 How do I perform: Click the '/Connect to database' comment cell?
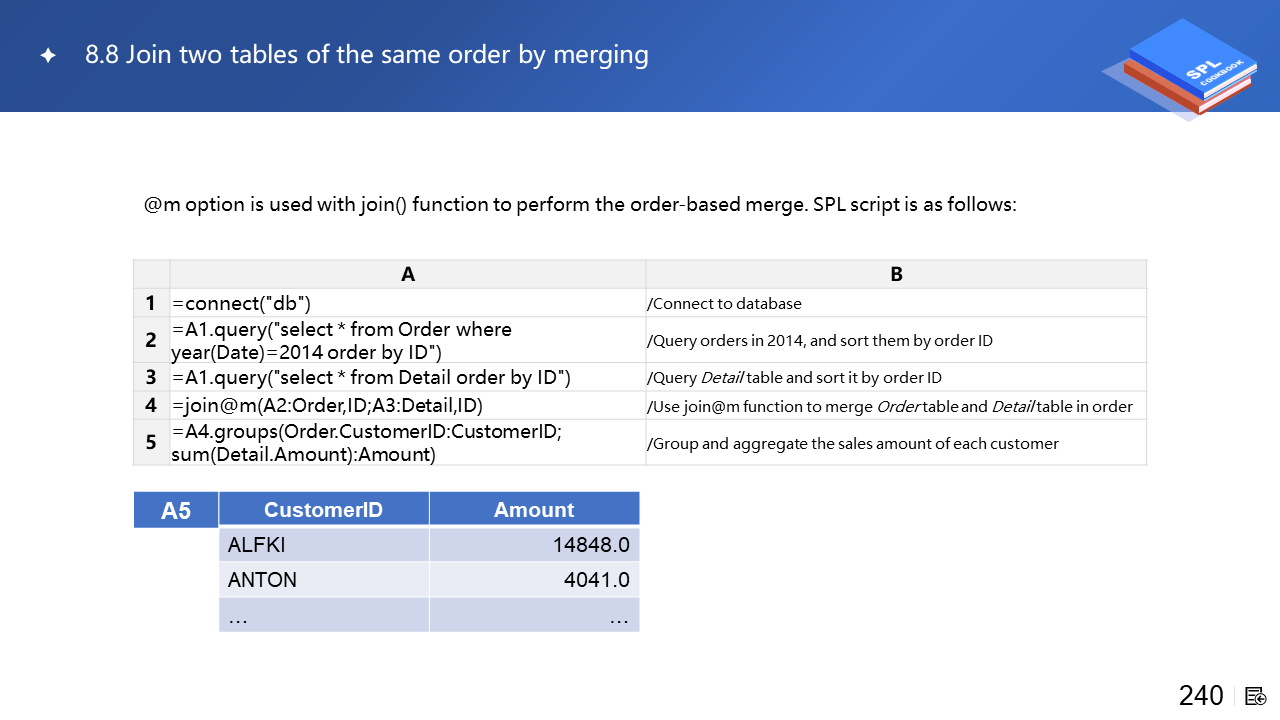click(896, 303)
